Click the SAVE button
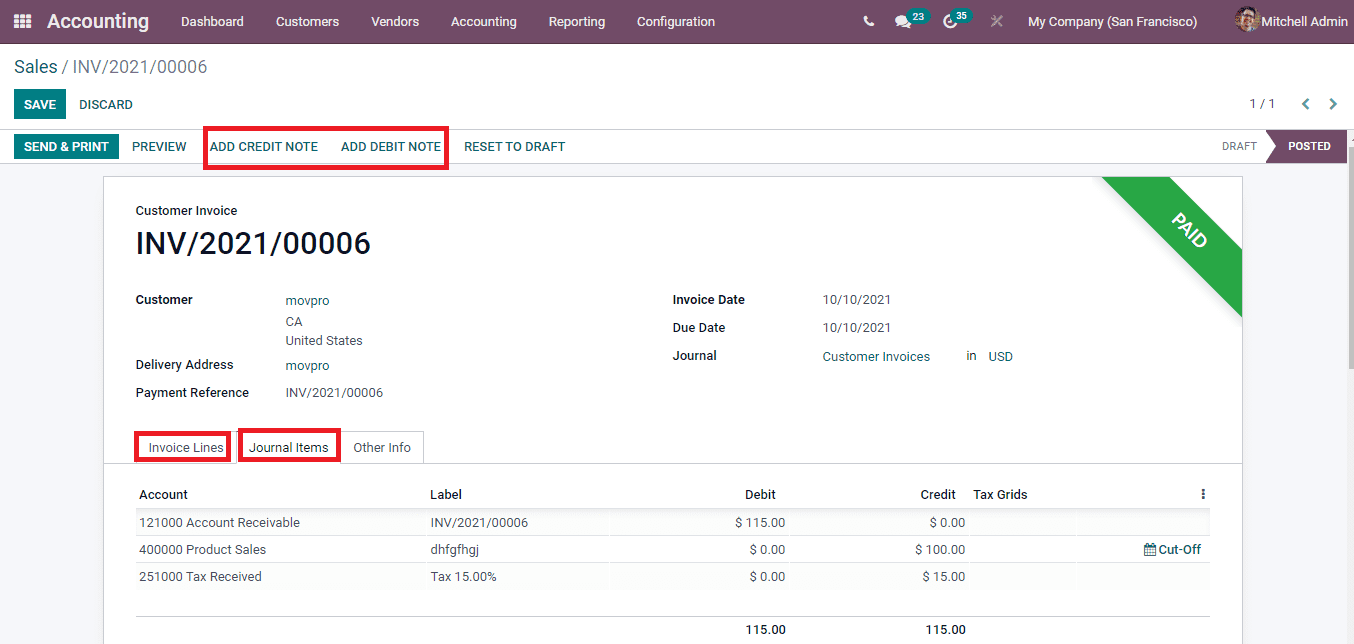This screenshot has width=1354, height=644. [39, 104]
